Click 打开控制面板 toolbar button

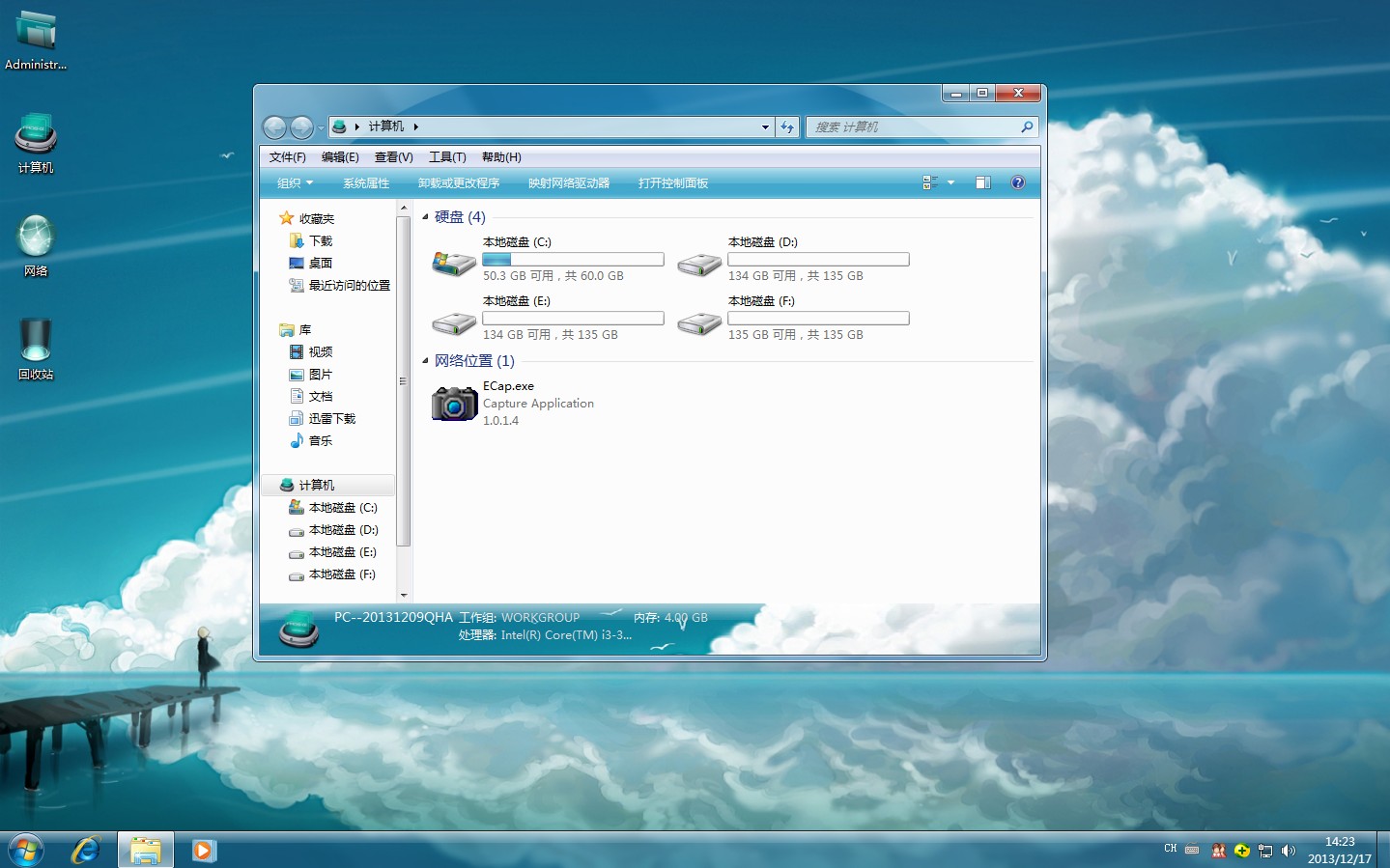pos(673,182)
